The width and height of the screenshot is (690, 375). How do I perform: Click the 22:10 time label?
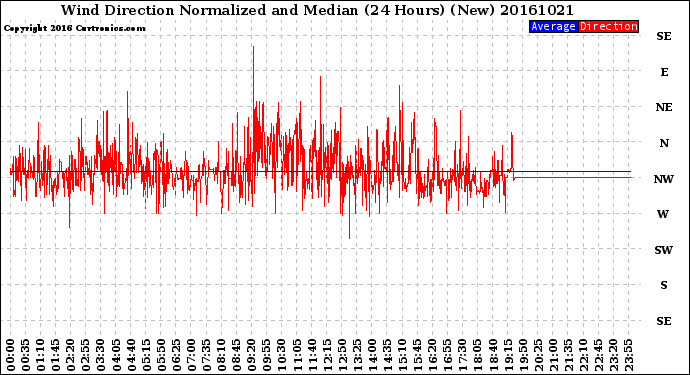(x=583, y=355)
